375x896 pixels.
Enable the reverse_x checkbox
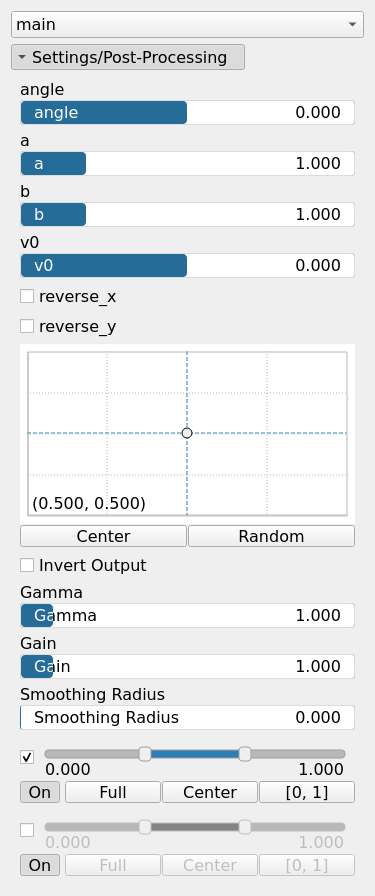(27, 296)
